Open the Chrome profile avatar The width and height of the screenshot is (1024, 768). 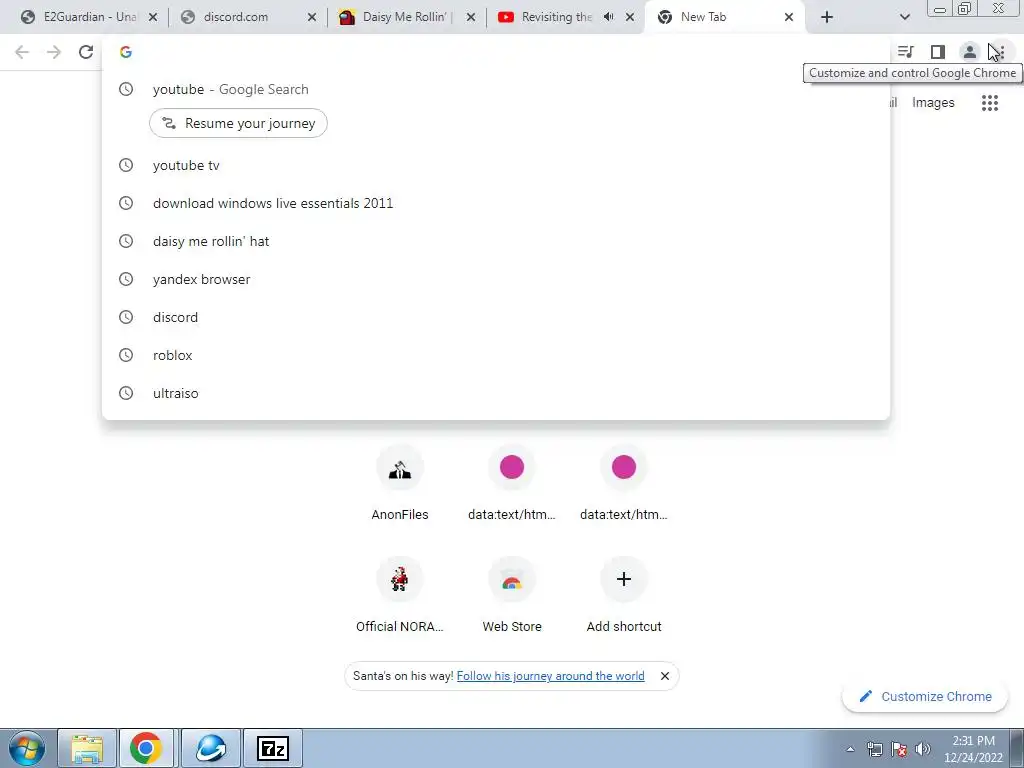coord(970,52)
